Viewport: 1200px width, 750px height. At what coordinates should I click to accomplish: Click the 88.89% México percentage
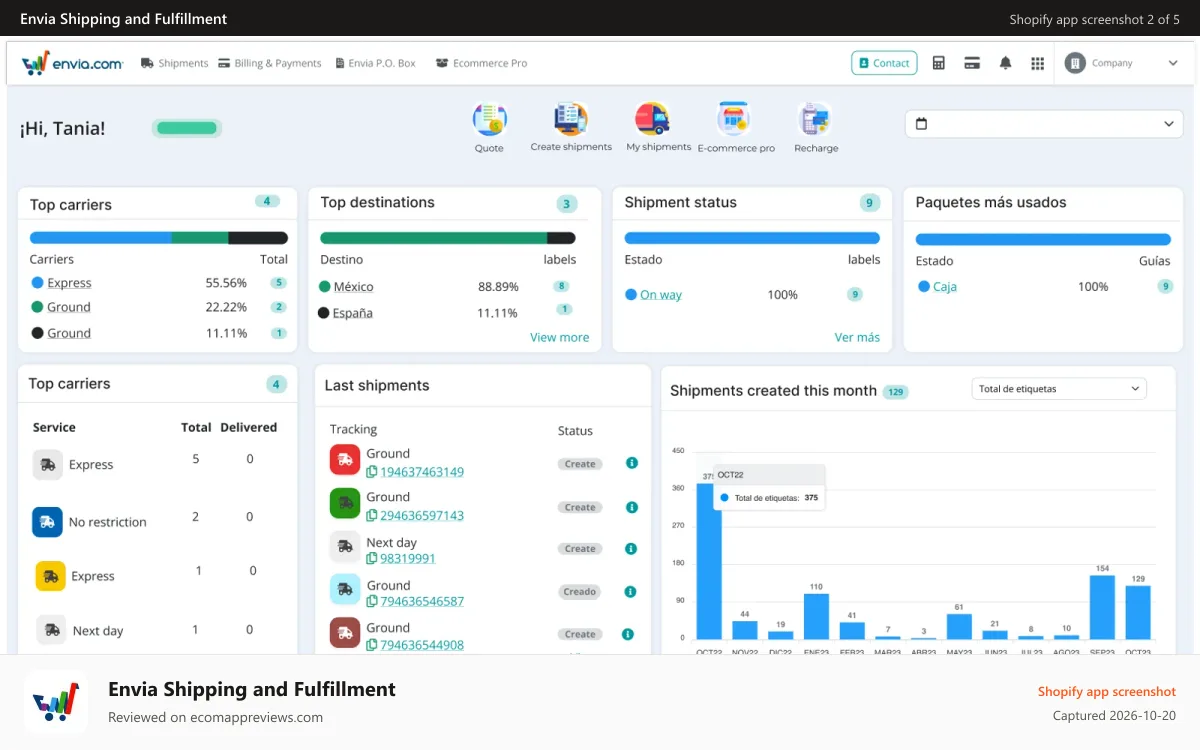(498, 287)
